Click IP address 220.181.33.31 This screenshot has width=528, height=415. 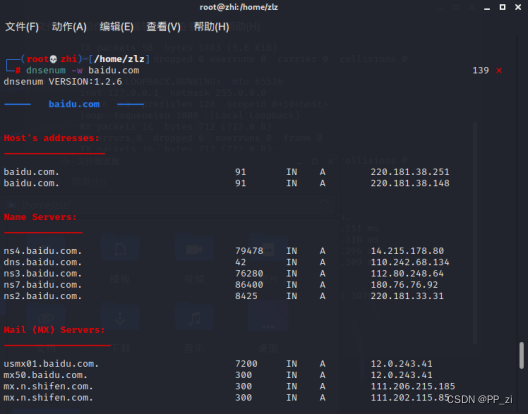(x=407, y=296)
